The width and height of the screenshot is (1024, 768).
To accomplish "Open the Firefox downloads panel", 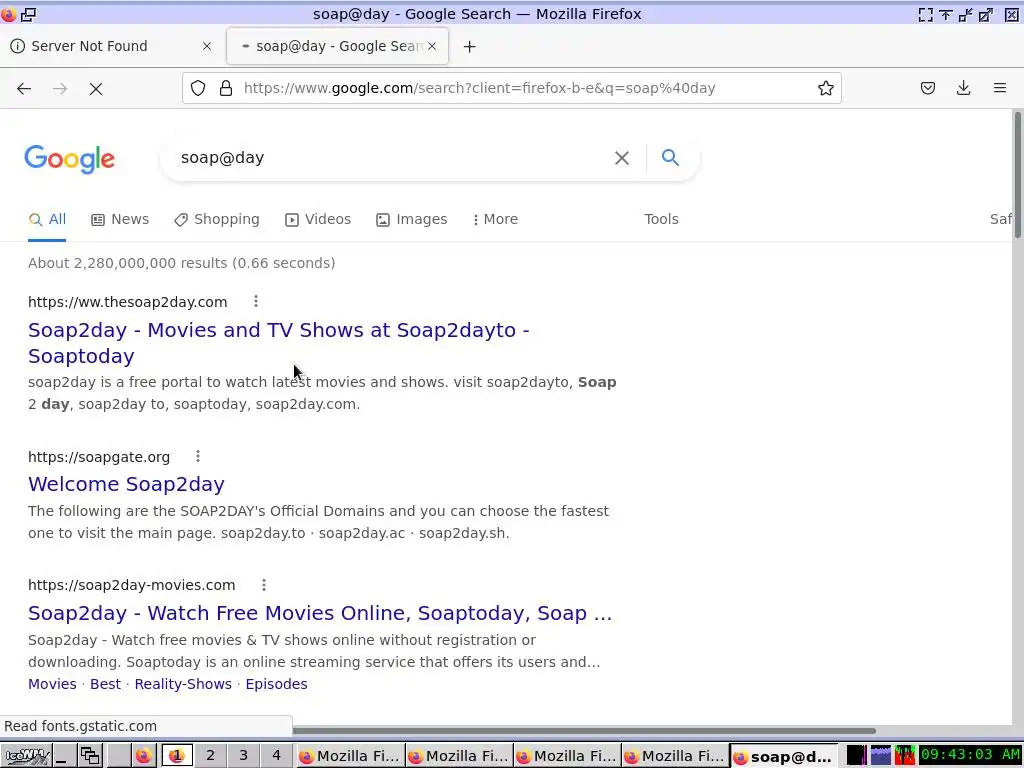I will pyautogui.click(x=963, y=88).
